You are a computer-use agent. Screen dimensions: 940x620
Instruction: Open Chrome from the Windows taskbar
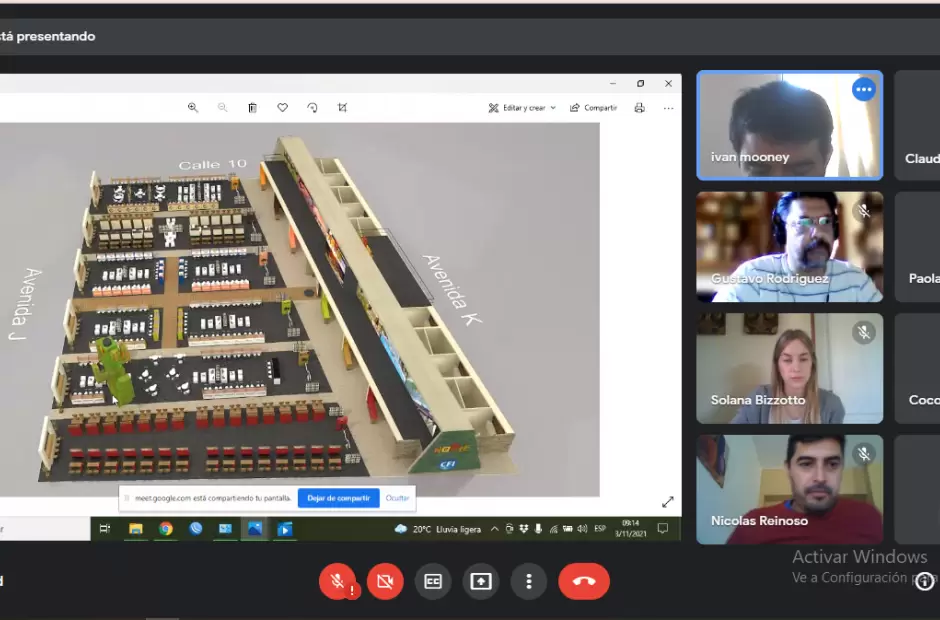coord(166,529)
